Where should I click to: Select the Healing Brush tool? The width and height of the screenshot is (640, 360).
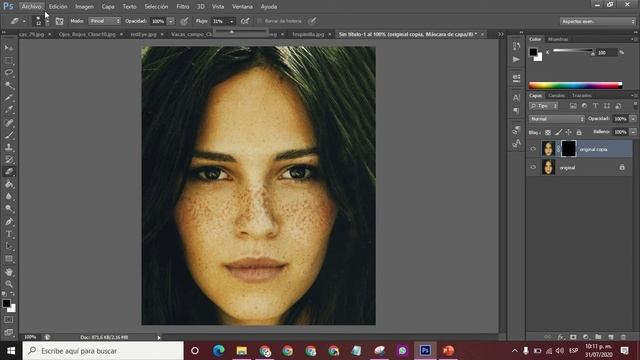(x=9, y=122)
